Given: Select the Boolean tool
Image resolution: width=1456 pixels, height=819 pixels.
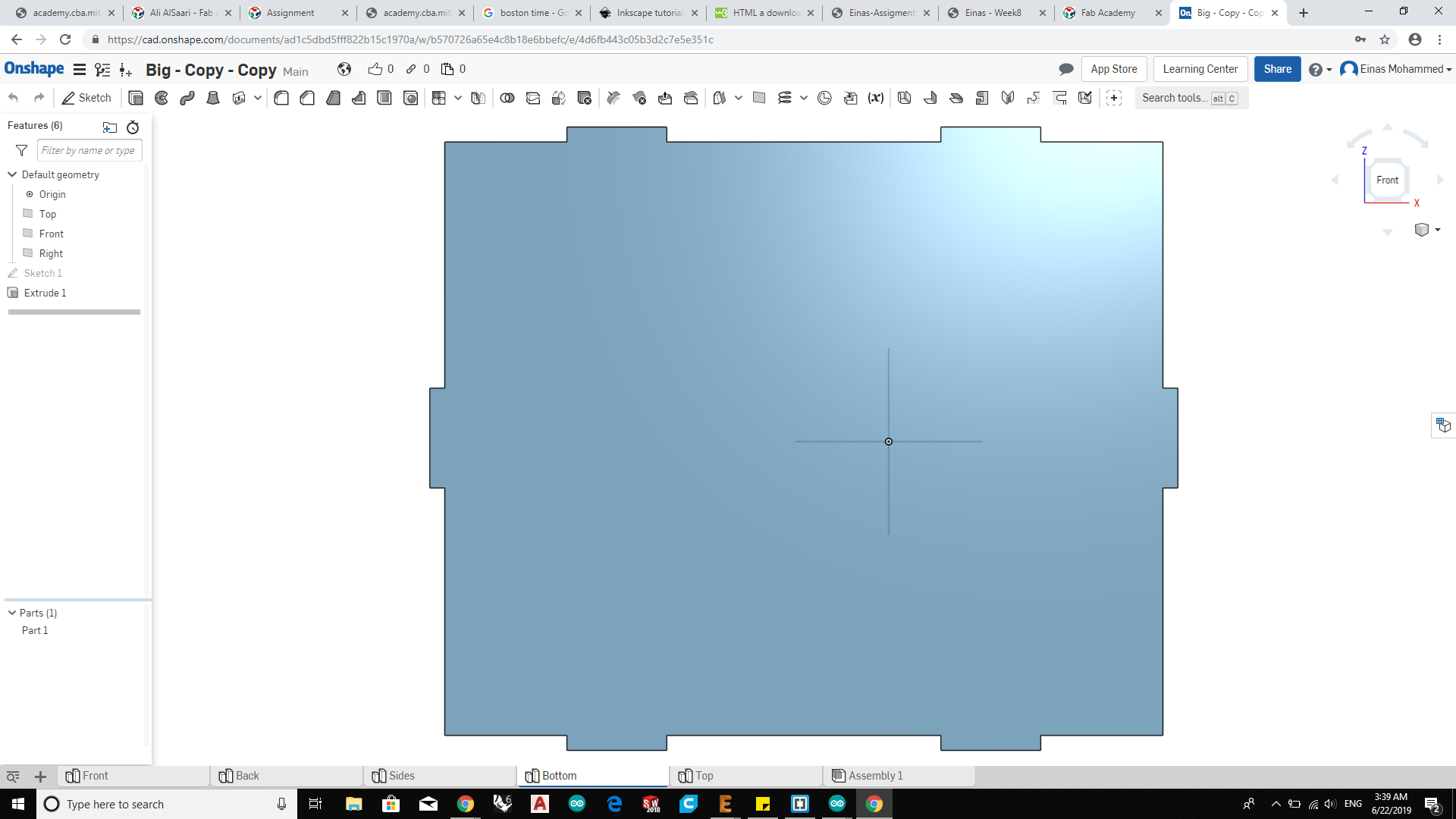Looking at the screenshot, I should (507, 98).
